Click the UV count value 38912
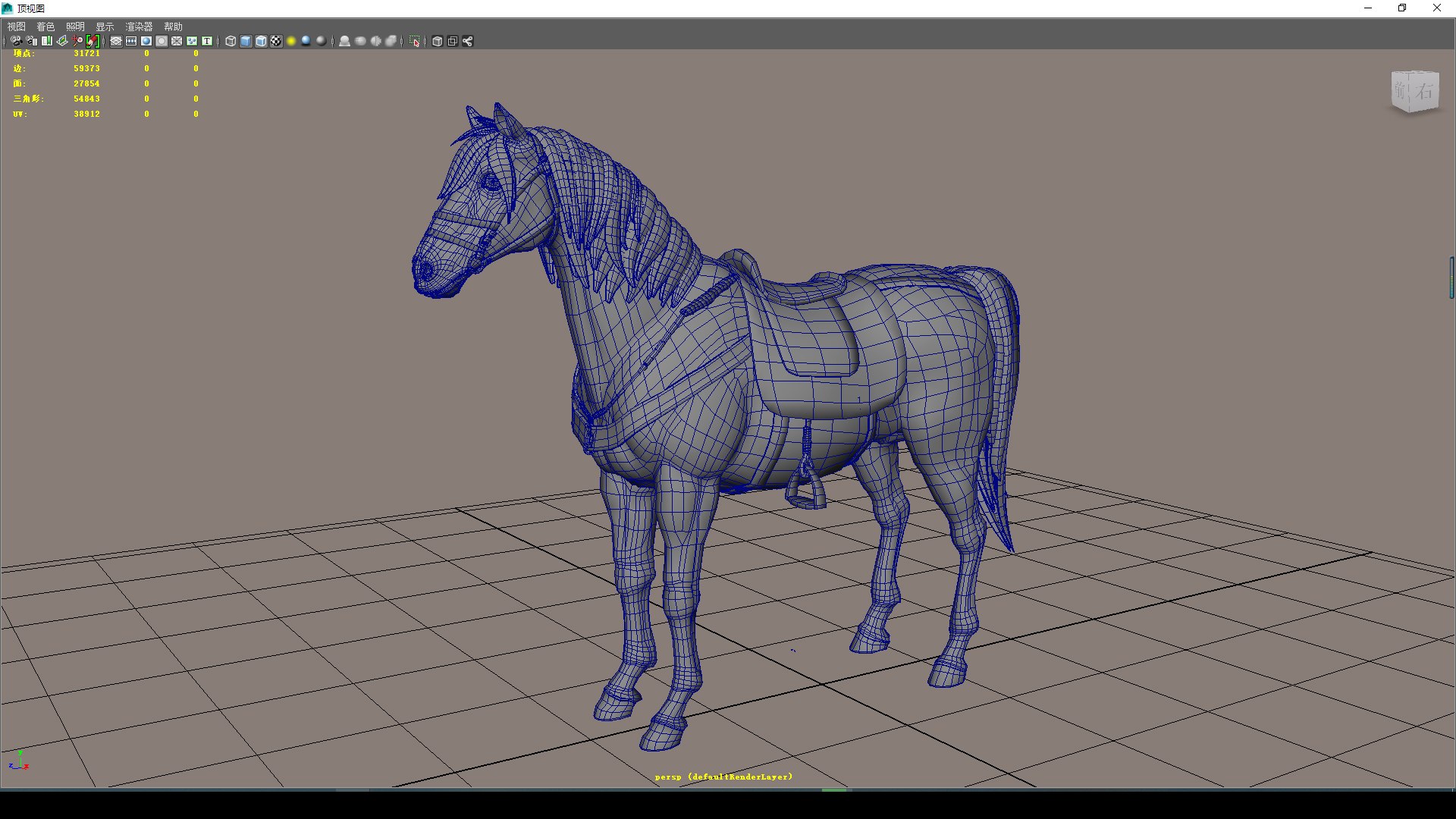Viewport: 1456px width, 819px height. point(86,114)
